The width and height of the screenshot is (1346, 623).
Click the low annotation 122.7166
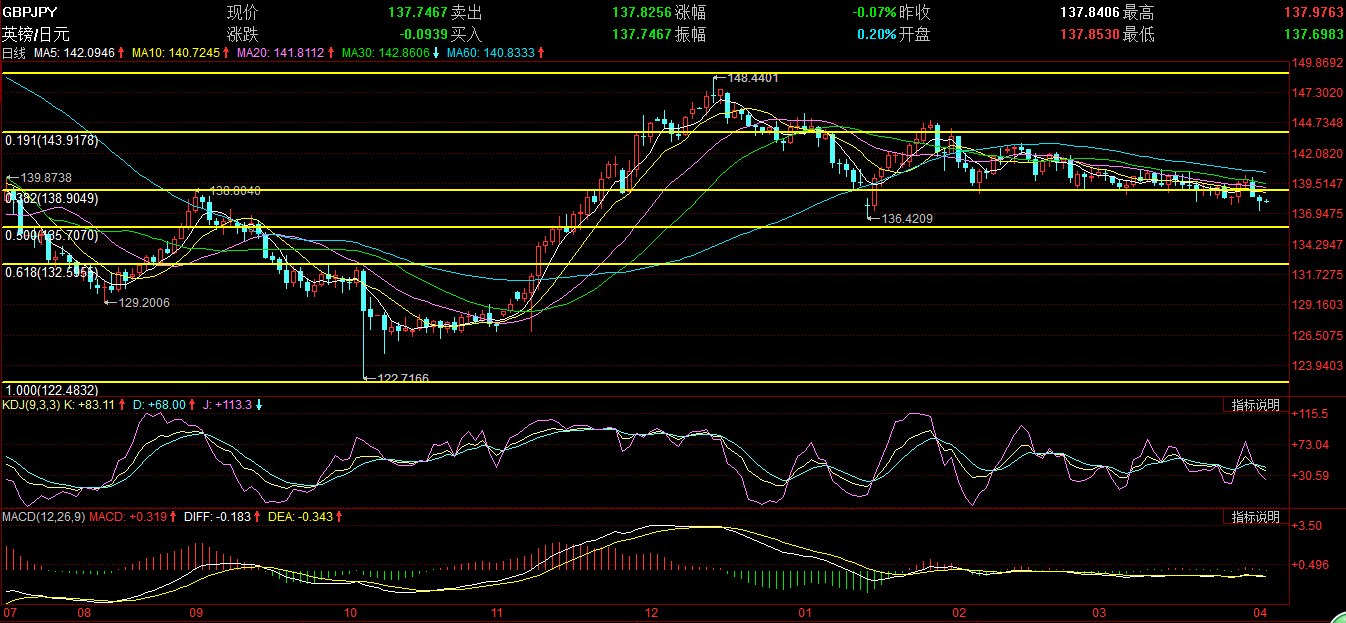tap(403, 378)
